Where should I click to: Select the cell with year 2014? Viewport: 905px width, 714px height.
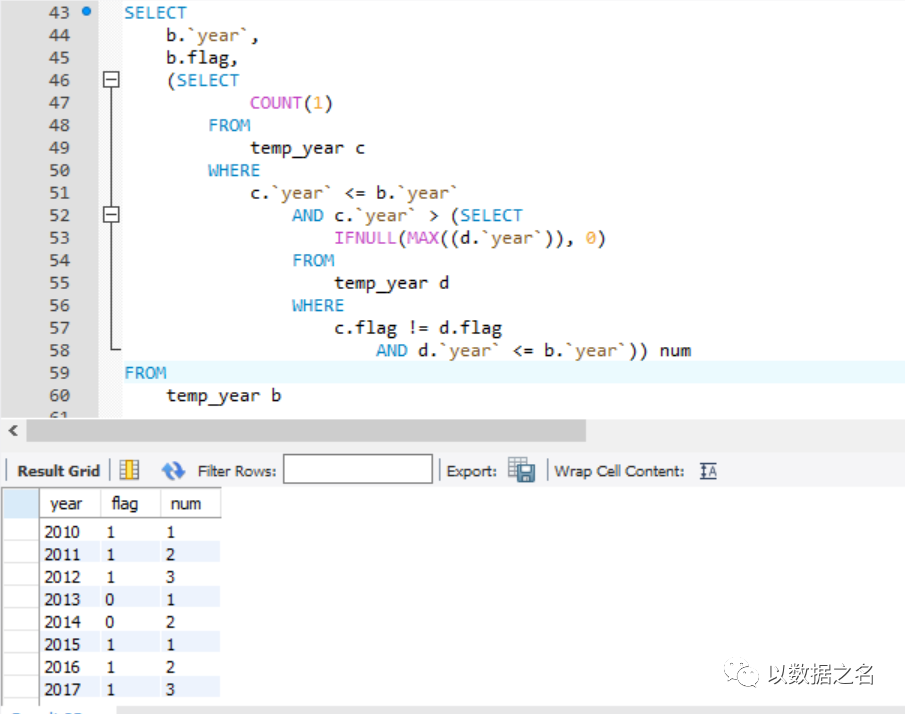[x=70, y=622]
